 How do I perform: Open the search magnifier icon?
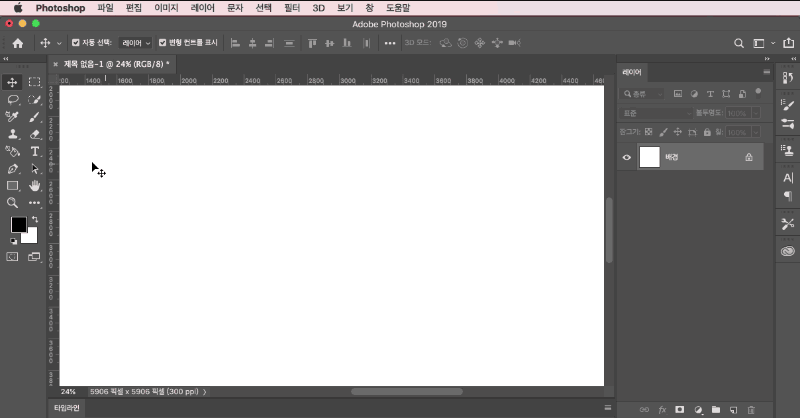click(738, 43)
